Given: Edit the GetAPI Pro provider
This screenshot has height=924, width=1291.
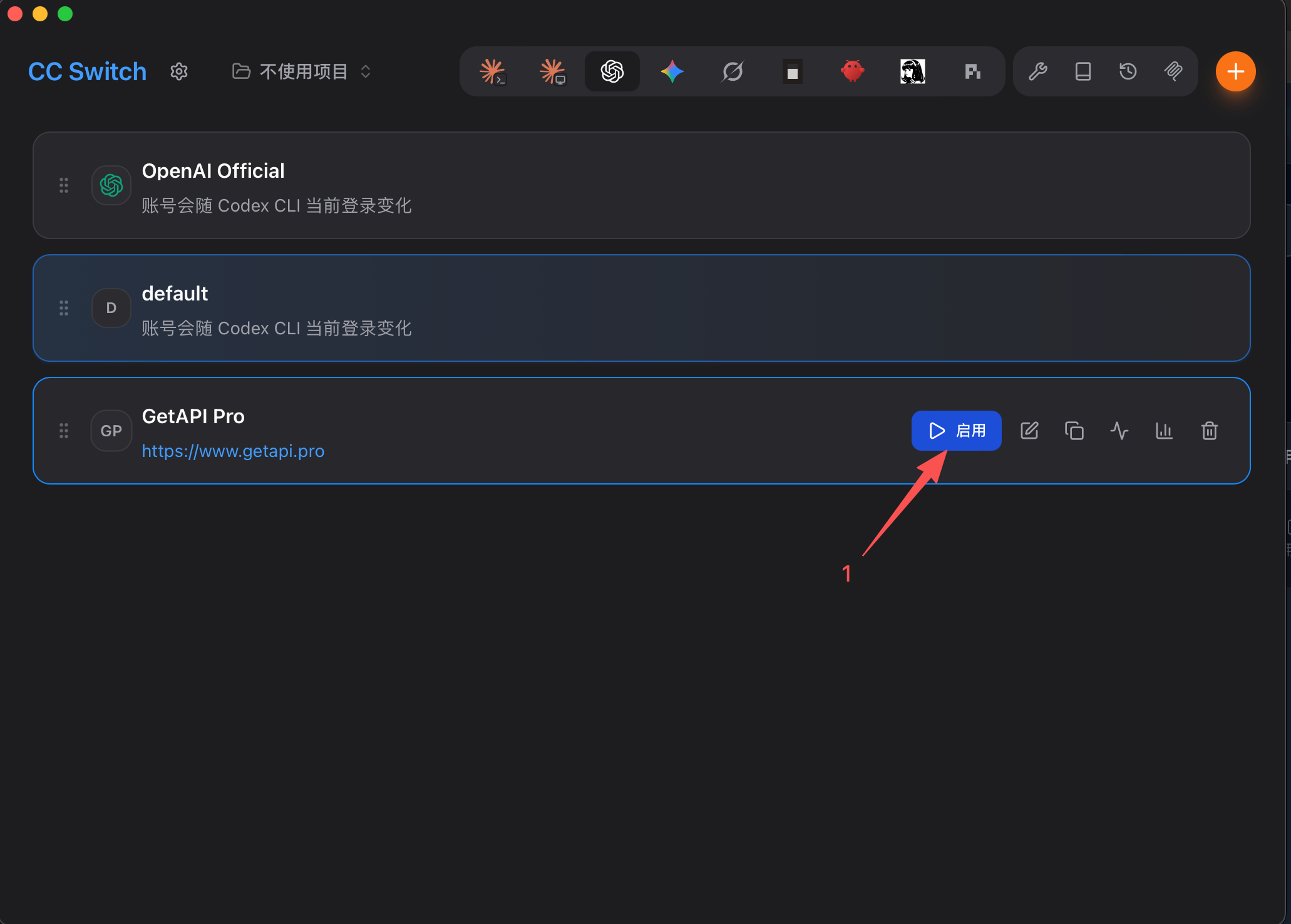Looking at the screenshot, I should pyautogui.click(x=1029, y=431).
